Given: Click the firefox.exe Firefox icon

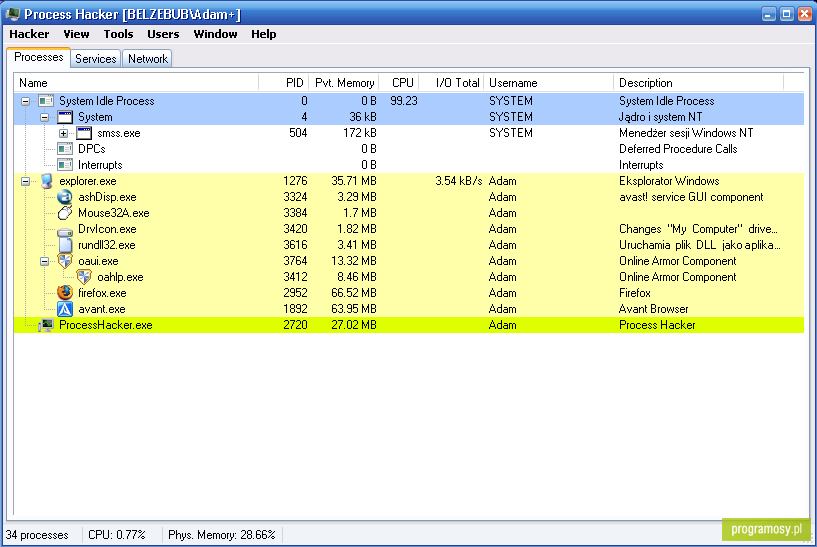Looking at the screenshot, I should point(65,293).
